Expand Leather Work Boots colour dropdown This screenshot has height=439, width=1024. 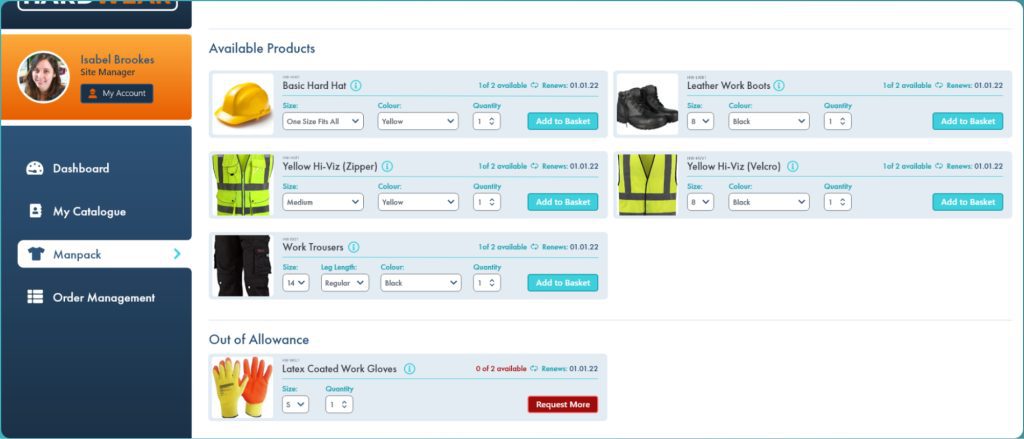click(x=768, y=121)
